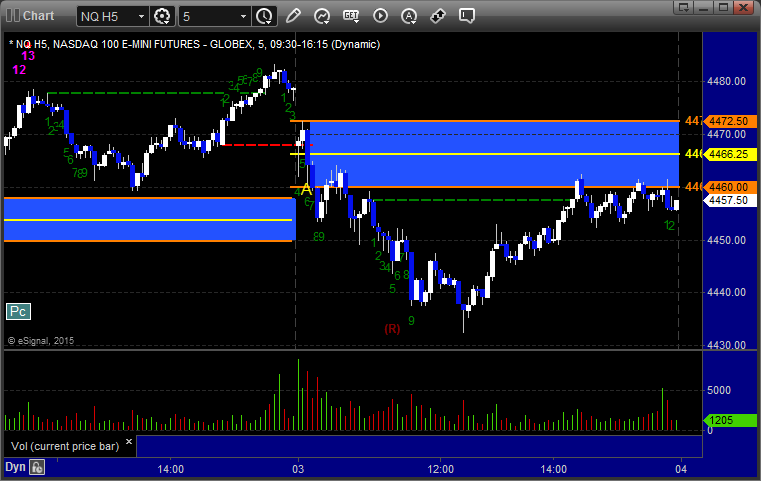Click the magenta 12 count label
This screenshot has height=481, width=761.
19,70
